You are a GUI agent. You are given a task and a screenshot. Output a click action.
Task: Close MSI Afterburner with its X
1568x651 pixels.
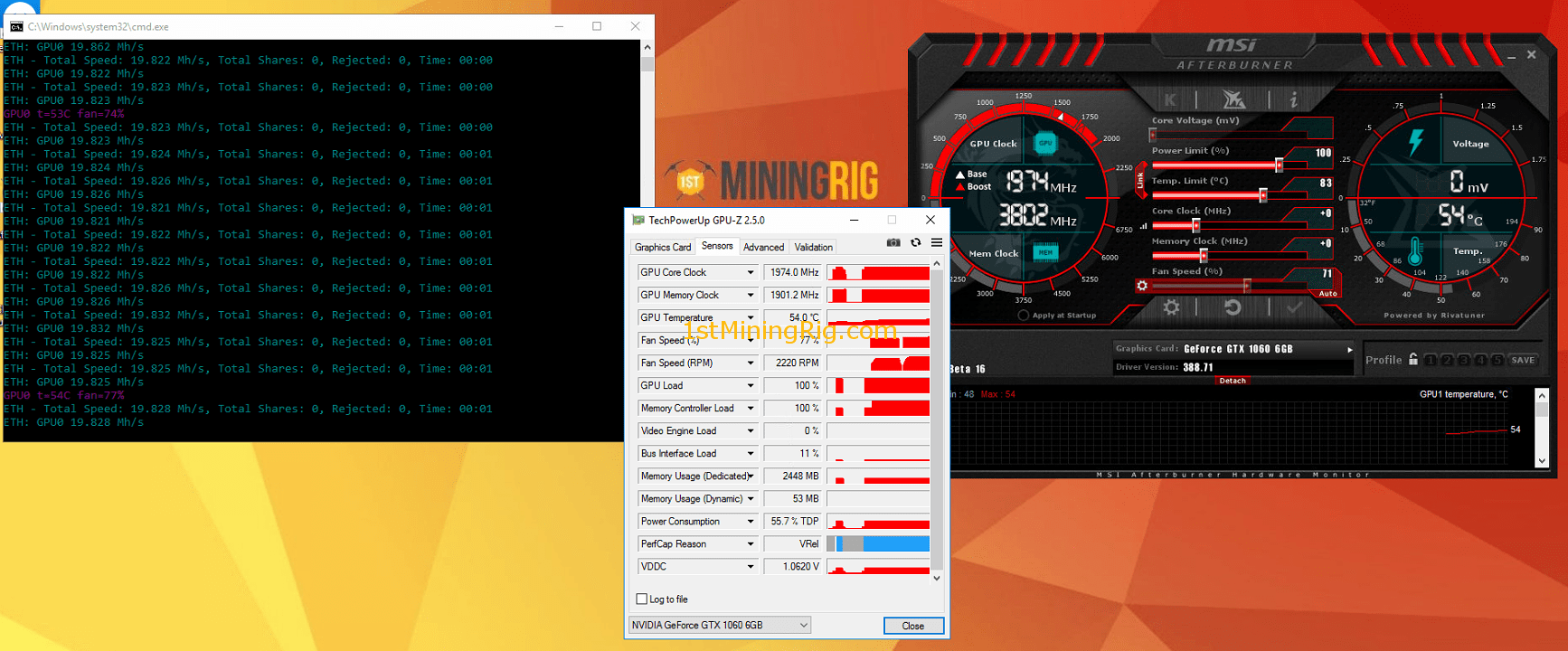tap(1531, 55)
